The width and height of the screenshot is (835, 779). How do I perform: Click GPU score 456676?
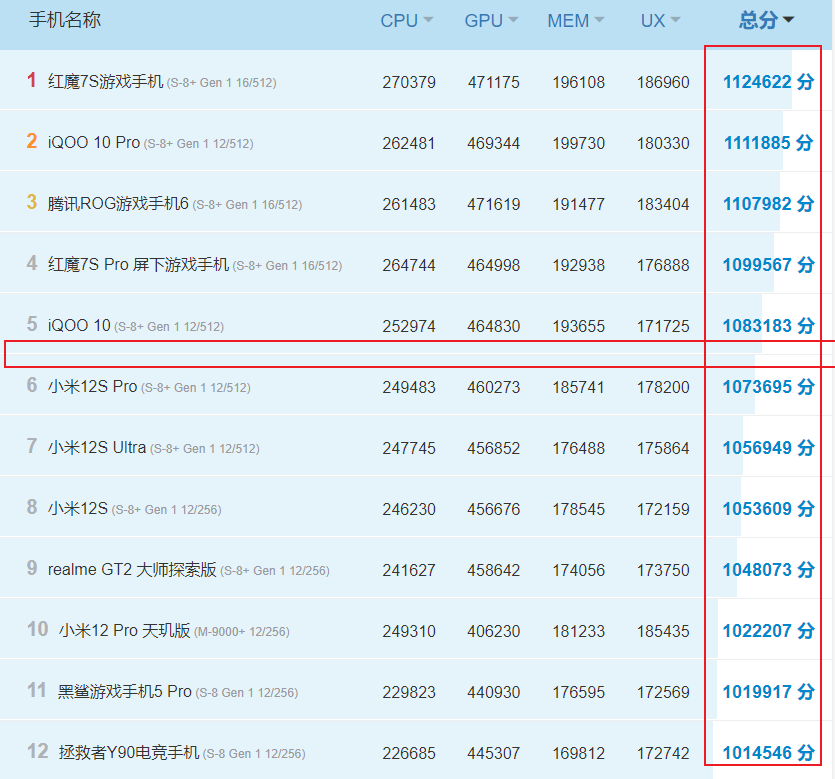(x=494, y=509)
